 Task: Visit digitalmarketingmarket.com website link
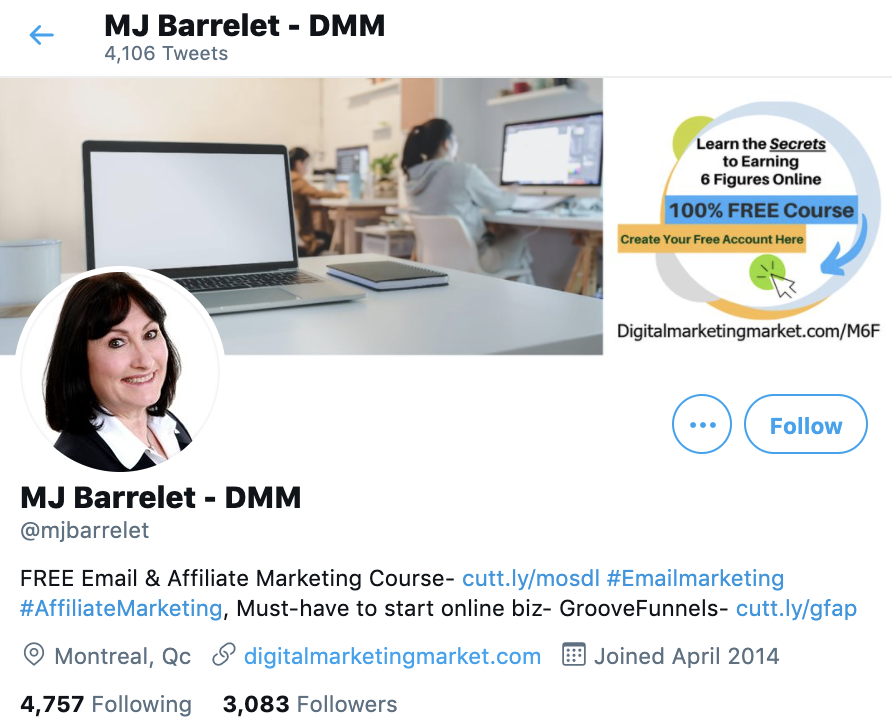point(392,656)
